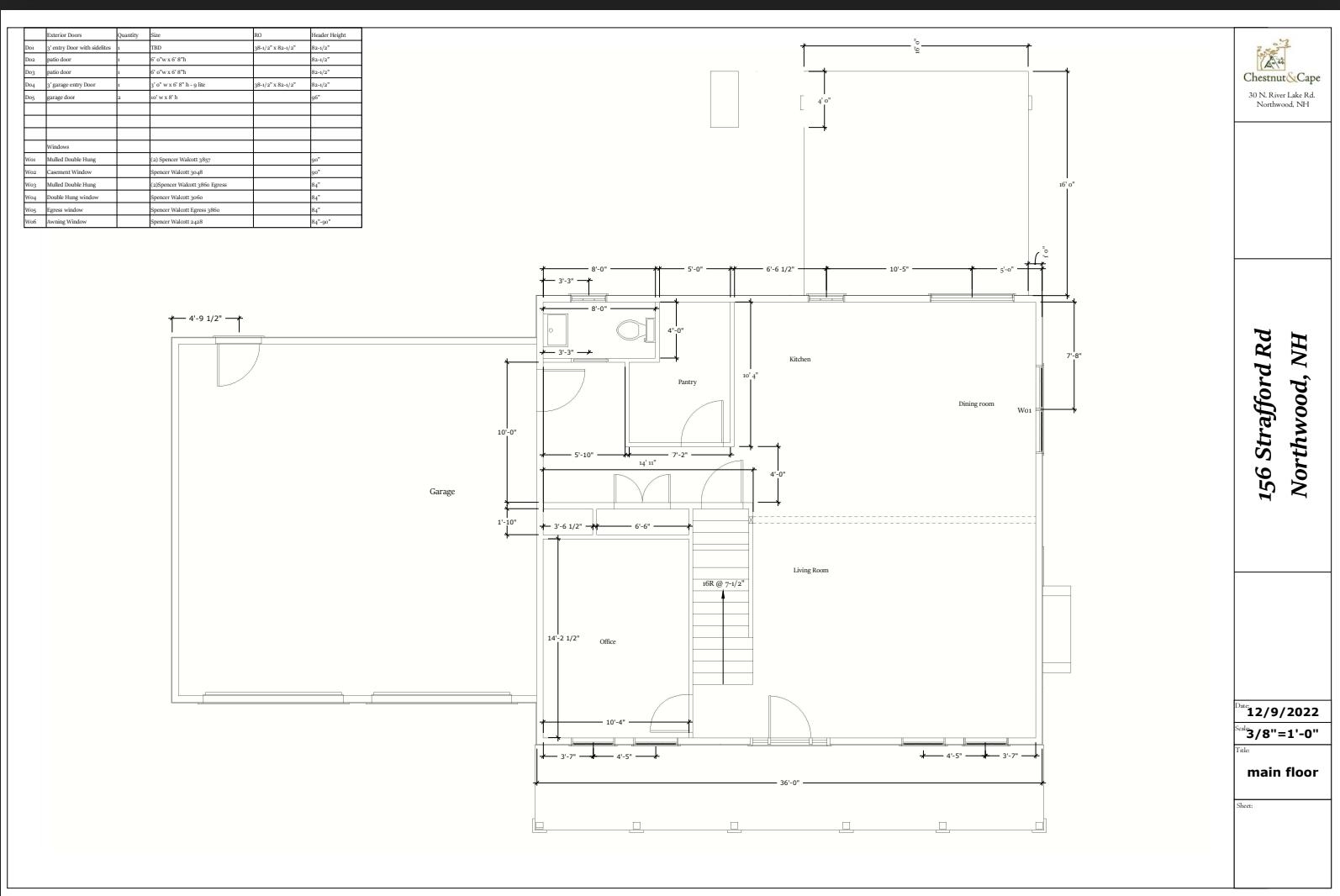Viewport: 1340px width, 896px height.
Task: Select the 16R @ 7-1/2" stair note
Action: [x=723, y=582]
